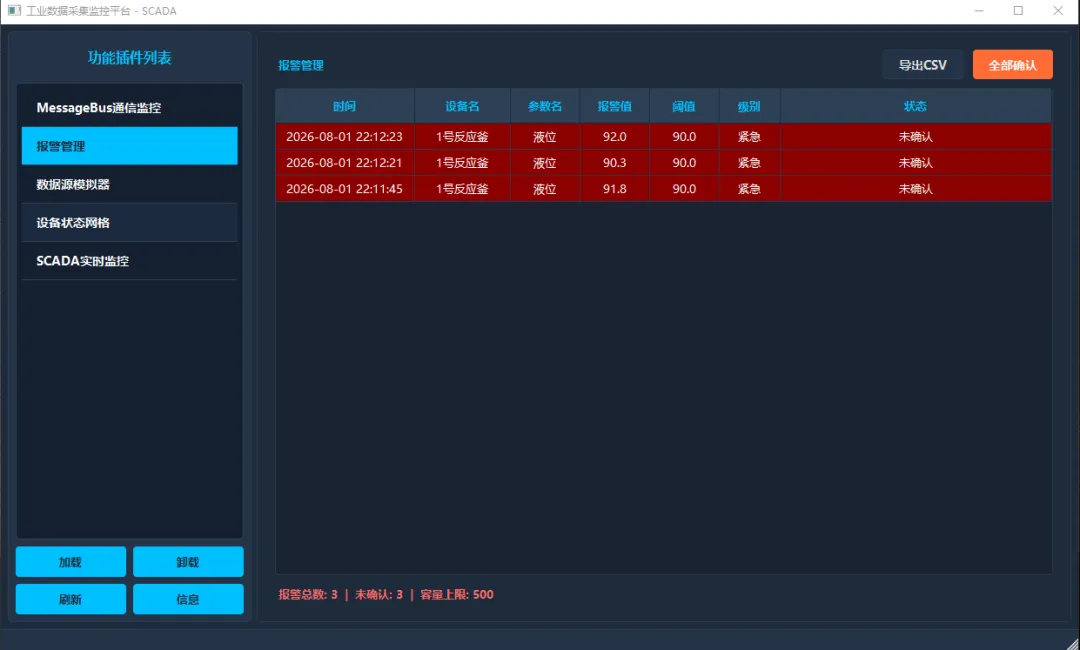Image resolution: width=1080 pixels, height=650 pixels.
Task: Click the 信息 button
Action: [x=188, y=599]
